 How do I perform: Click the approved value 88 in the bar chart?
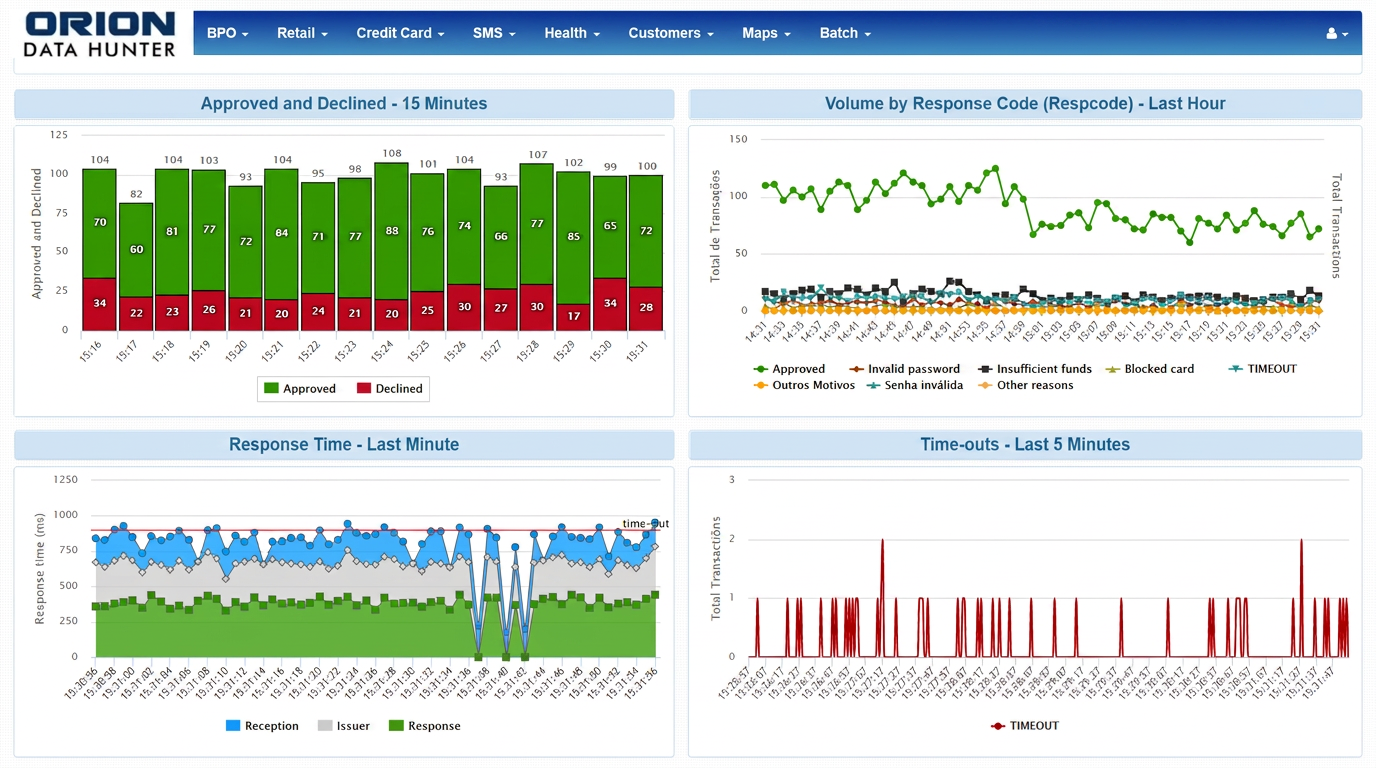[391, 231]
